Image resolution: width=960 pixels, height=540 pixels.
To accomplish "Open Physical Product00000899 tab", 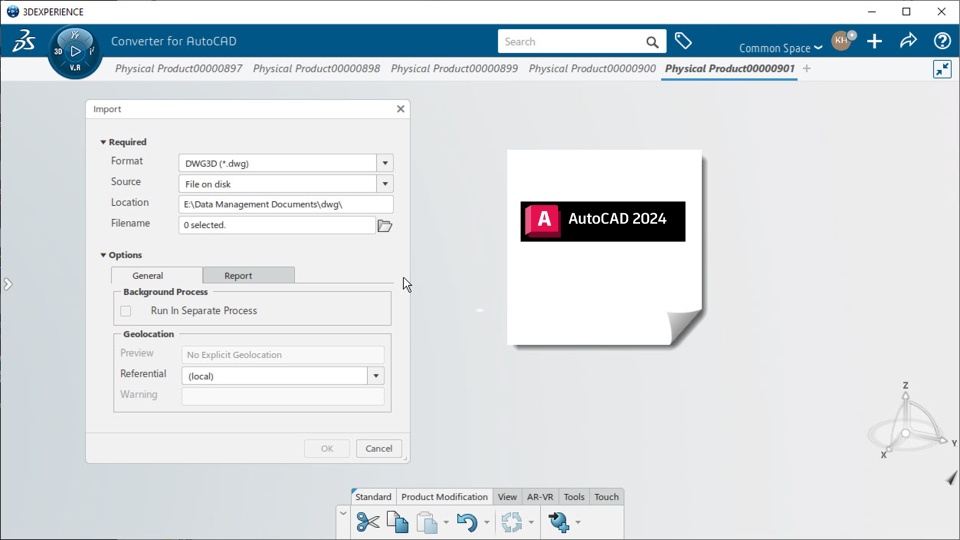I will (x=454, y=69).
